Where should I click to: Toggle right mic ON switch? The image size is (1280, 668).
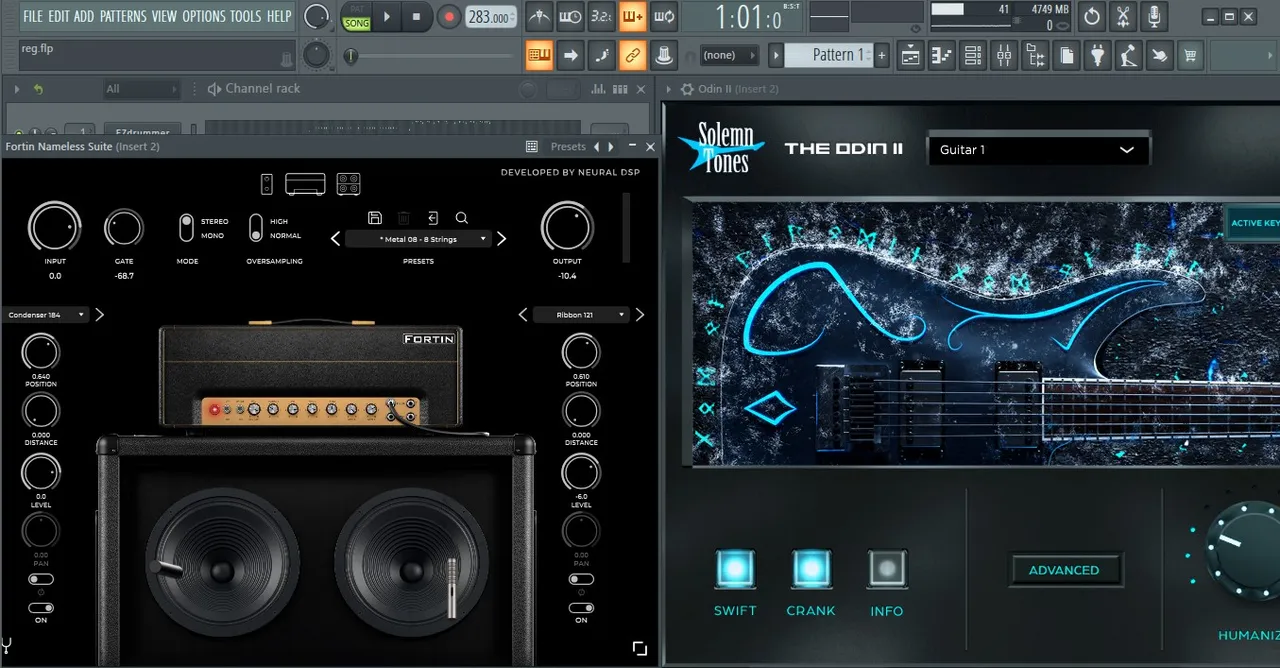click(581, 608)
